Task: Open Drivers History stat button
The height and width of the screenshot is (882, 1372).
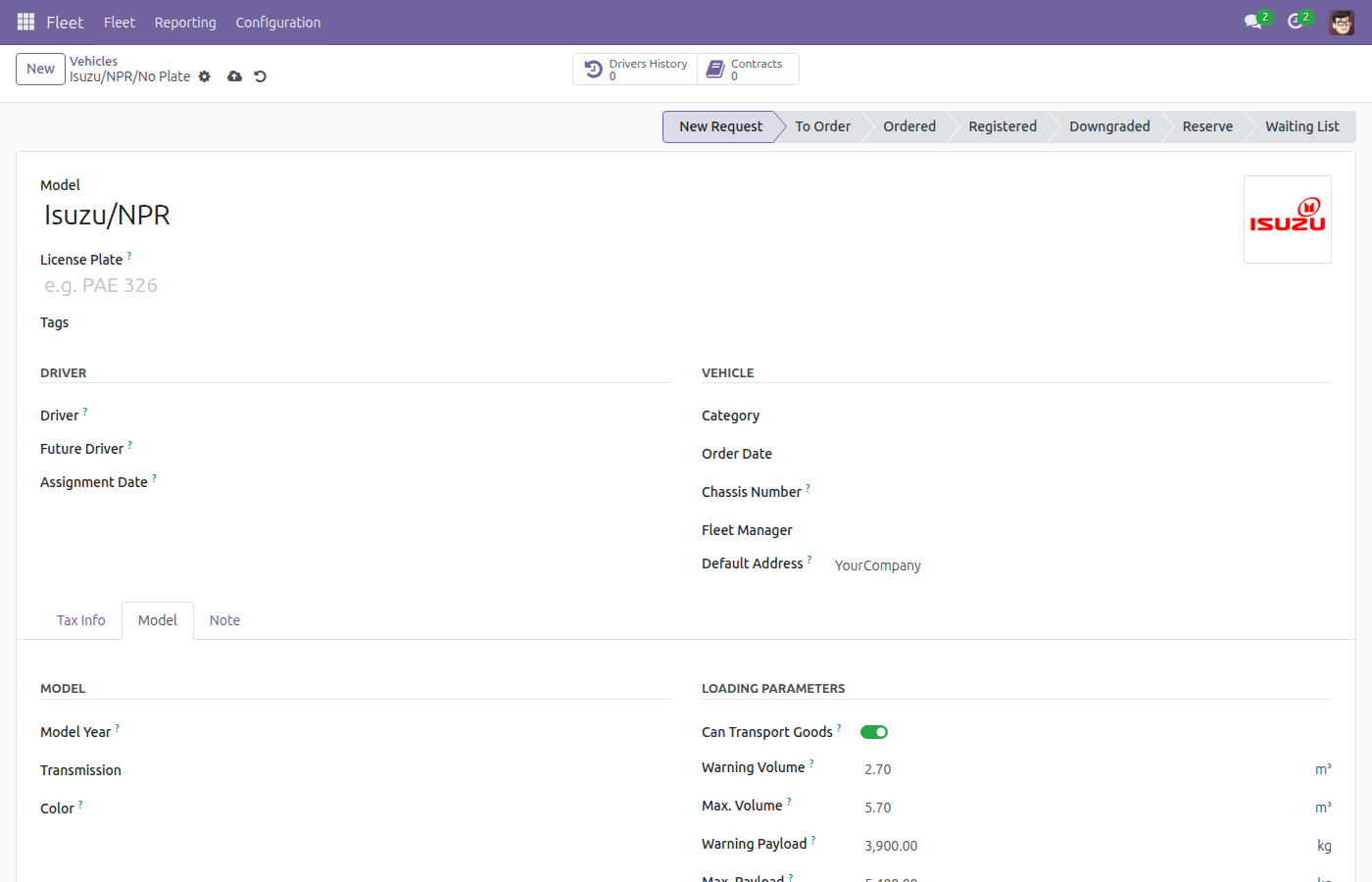Action: tap(635, 70)
